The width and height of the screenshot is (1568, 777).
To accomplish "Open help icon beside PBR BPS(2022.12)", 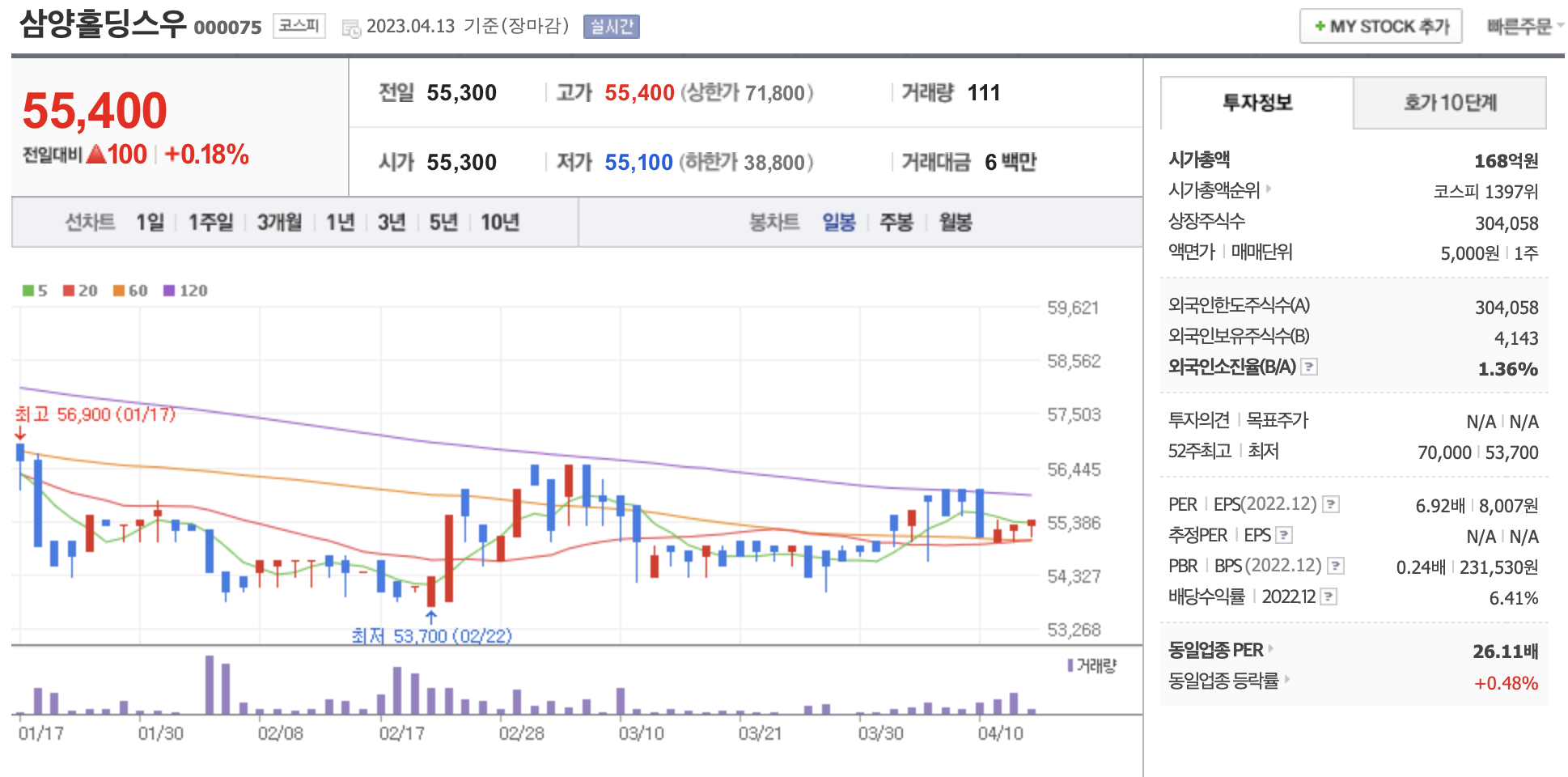I will [1336, 566].
